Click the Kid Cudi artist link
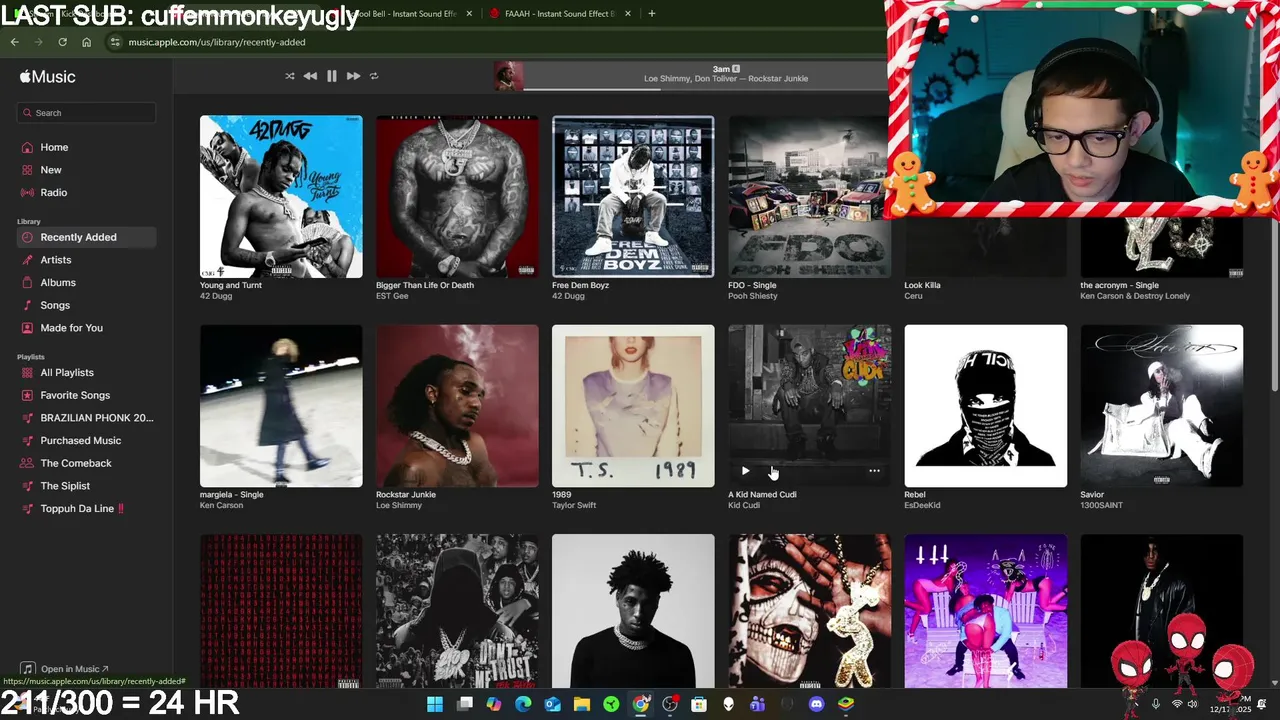 (744, 506)
